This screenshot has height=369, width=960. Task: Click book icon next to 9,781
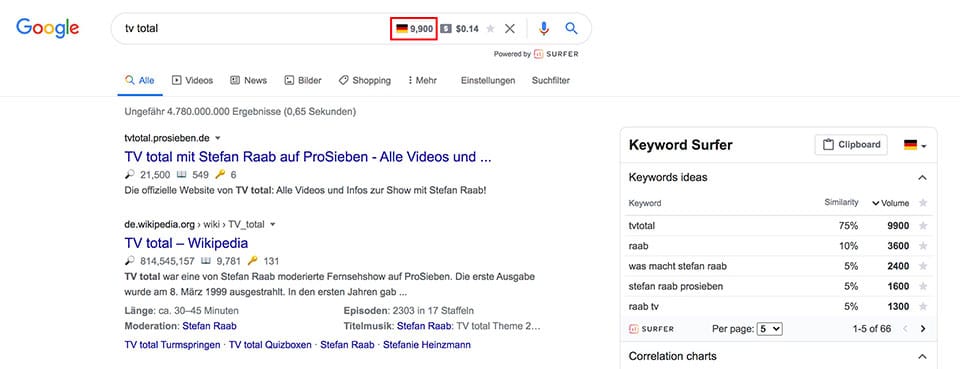point(206,261)
